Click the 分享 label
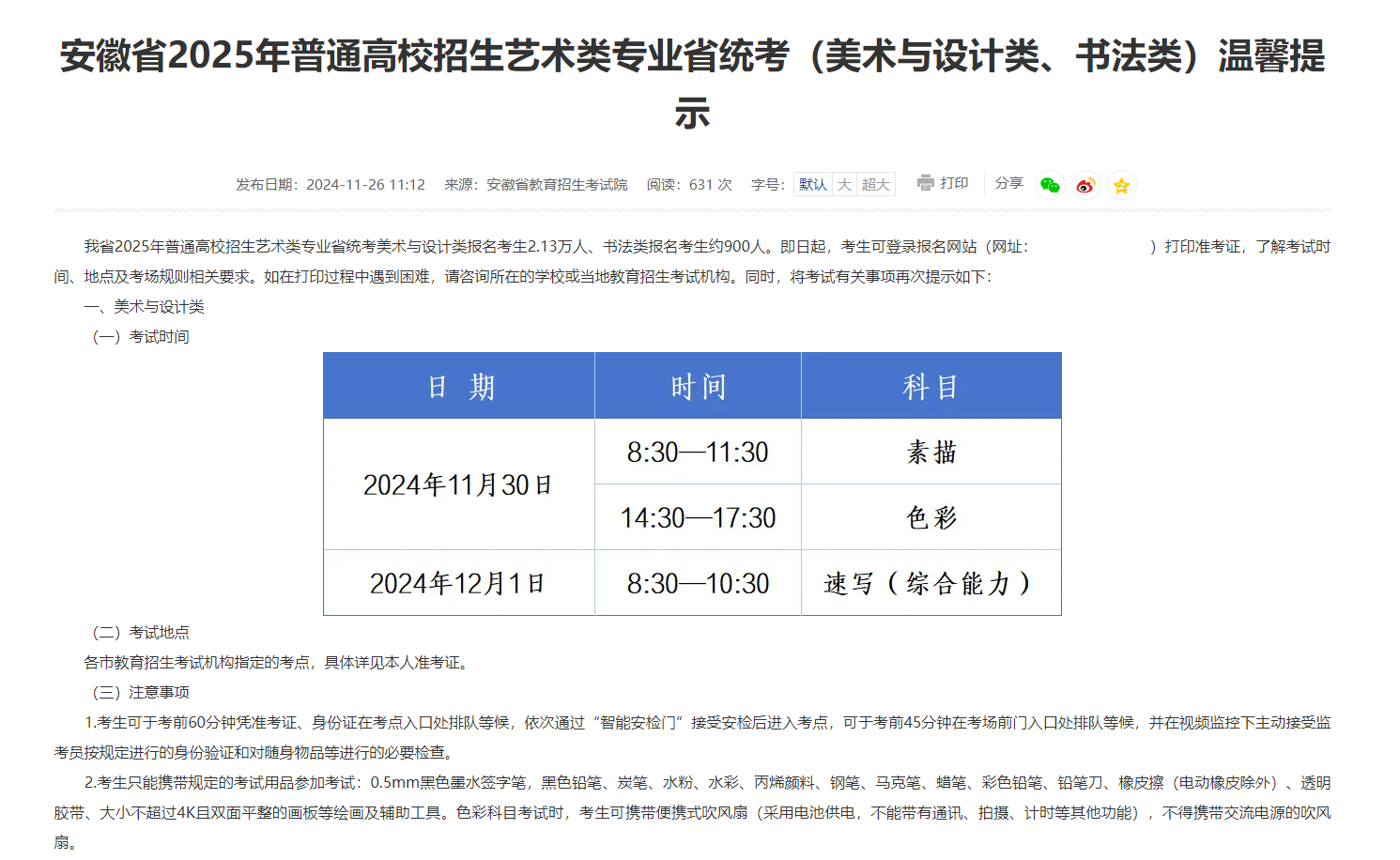 point(1008,183)
